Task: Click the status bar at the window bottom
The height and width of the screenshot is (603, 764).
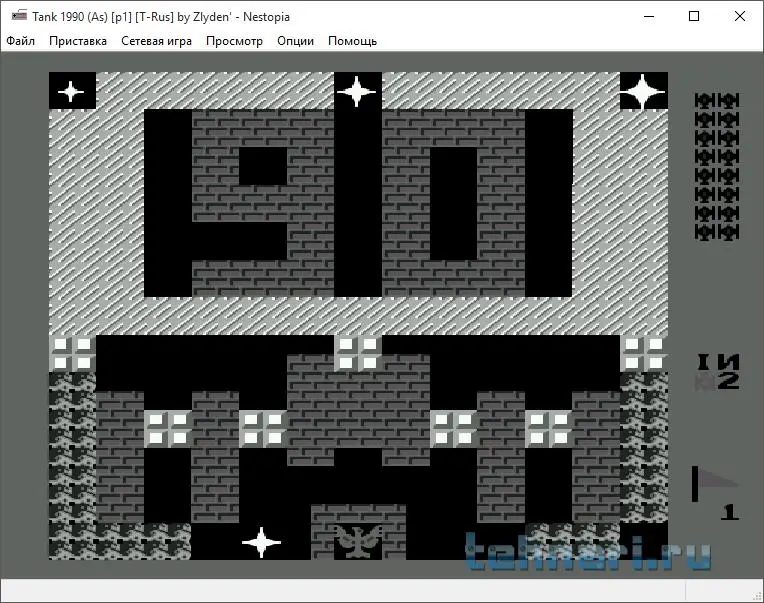Action: [382, 590]
